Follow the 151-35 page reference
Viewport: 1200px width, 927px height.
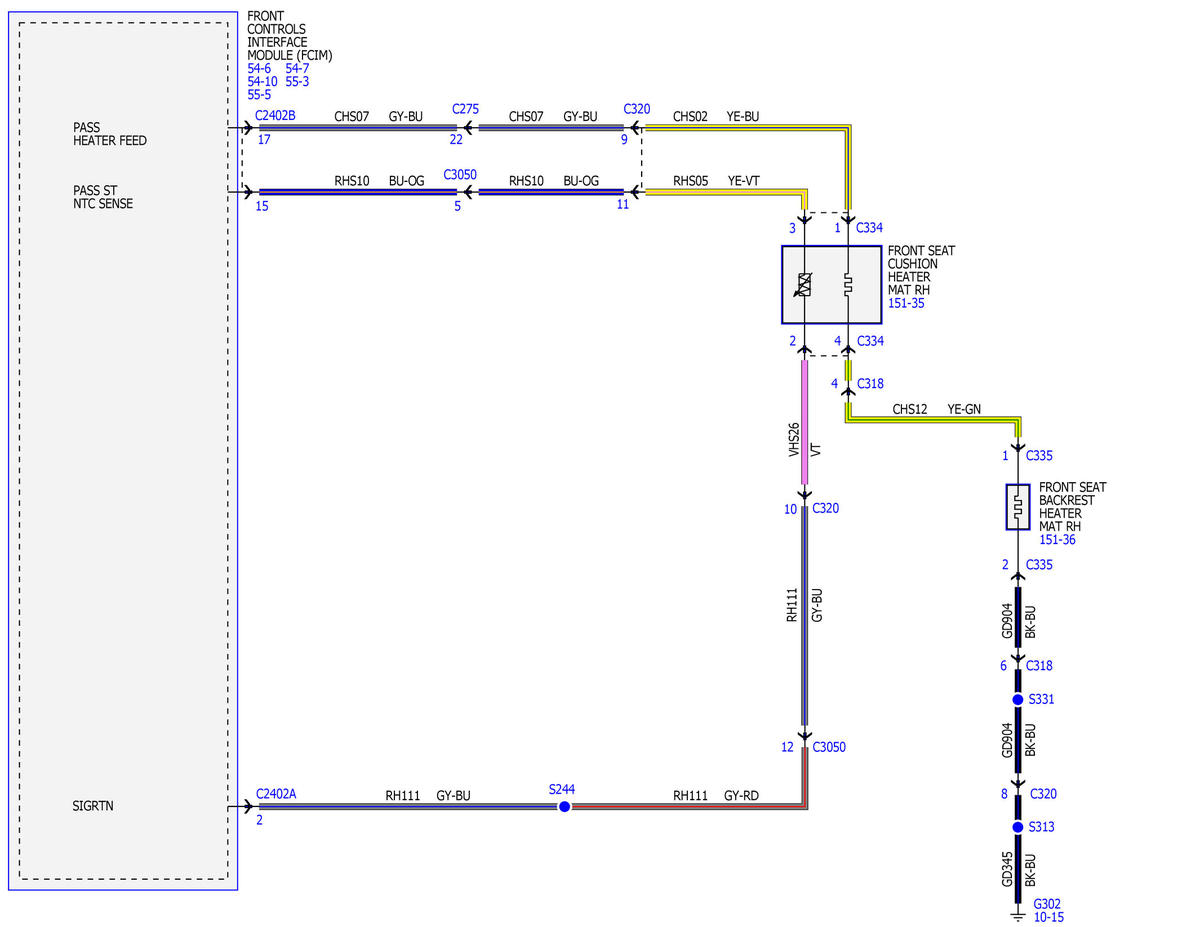click(x=908, y=303)
